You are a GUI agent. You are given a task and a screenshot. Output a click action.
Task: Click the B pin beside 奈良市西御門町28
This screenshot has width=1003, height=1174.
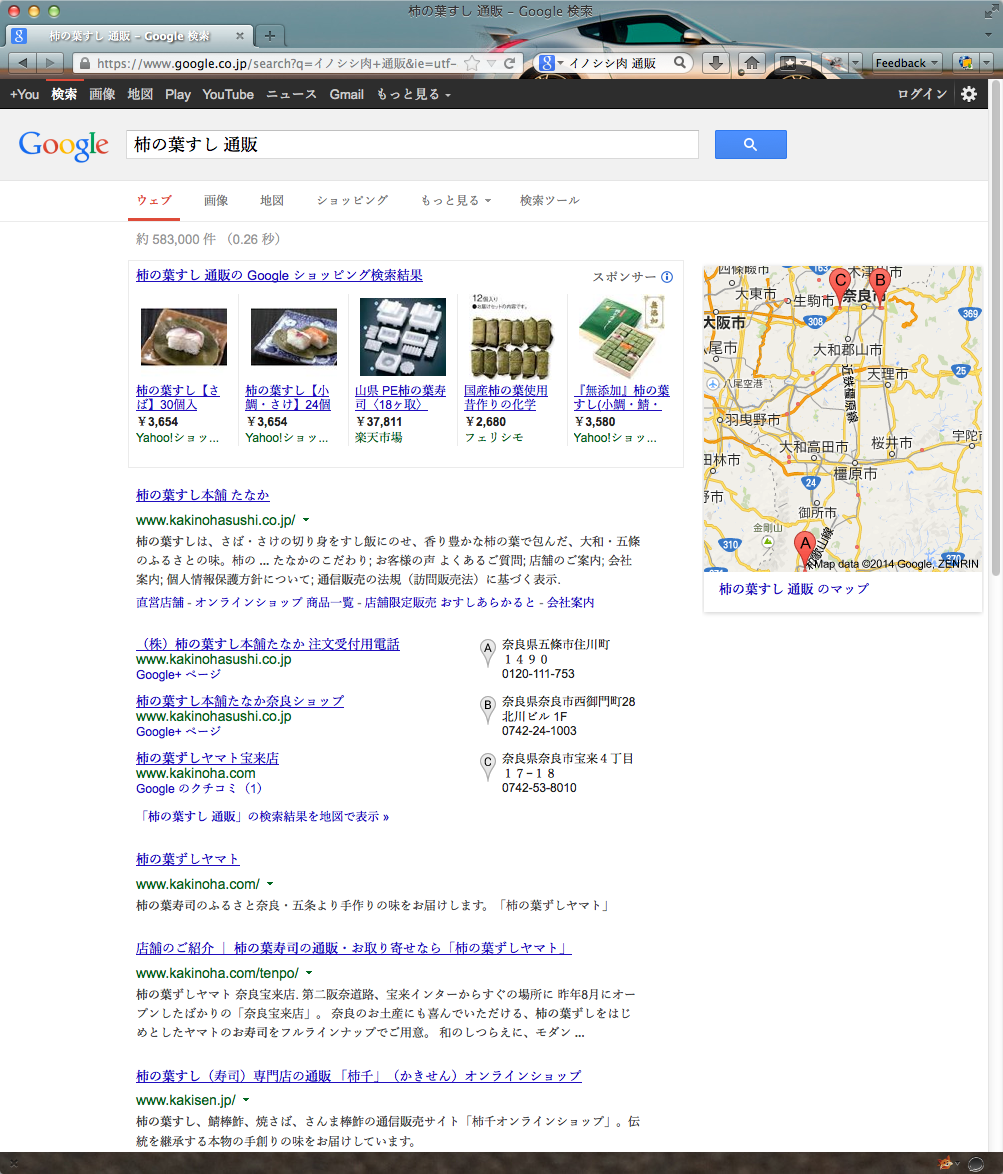point(487,710)
